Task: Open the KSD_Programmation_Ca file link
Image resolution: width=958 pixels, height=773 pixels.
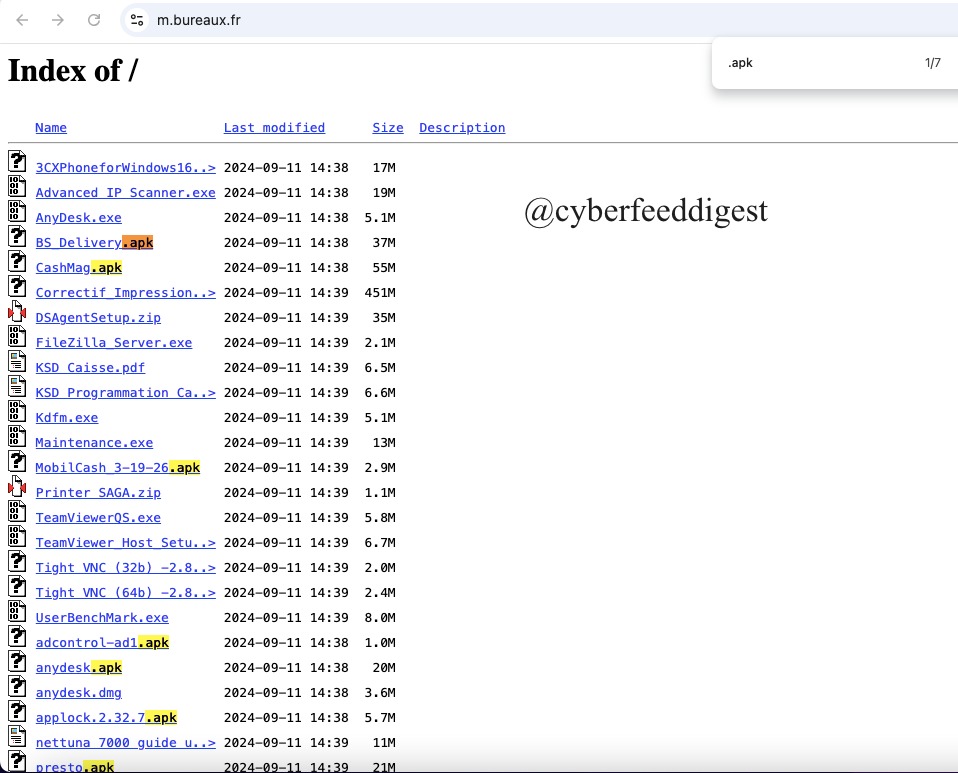Action: (125, 393)
